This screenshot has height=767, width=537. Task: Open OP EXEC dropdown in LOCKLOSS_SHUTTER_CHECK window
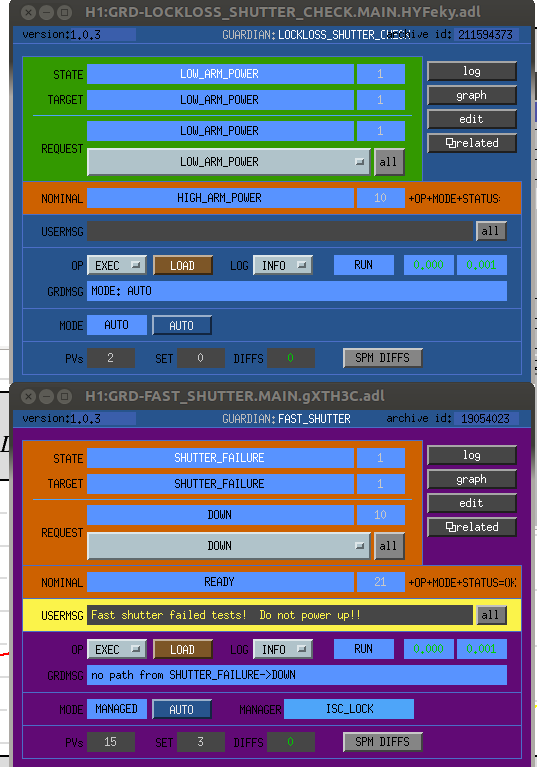116,265
